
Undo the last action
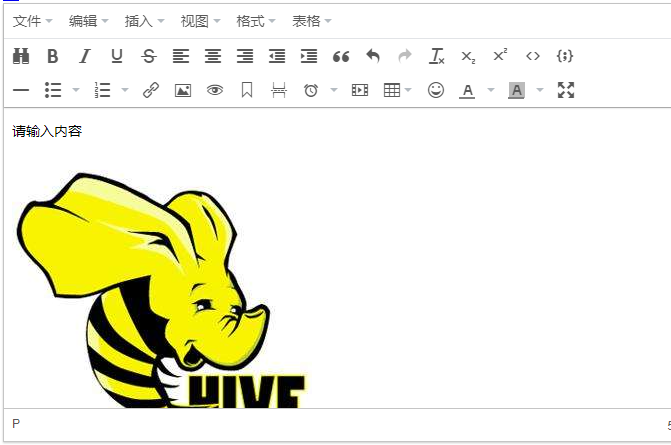click(373, 56)
